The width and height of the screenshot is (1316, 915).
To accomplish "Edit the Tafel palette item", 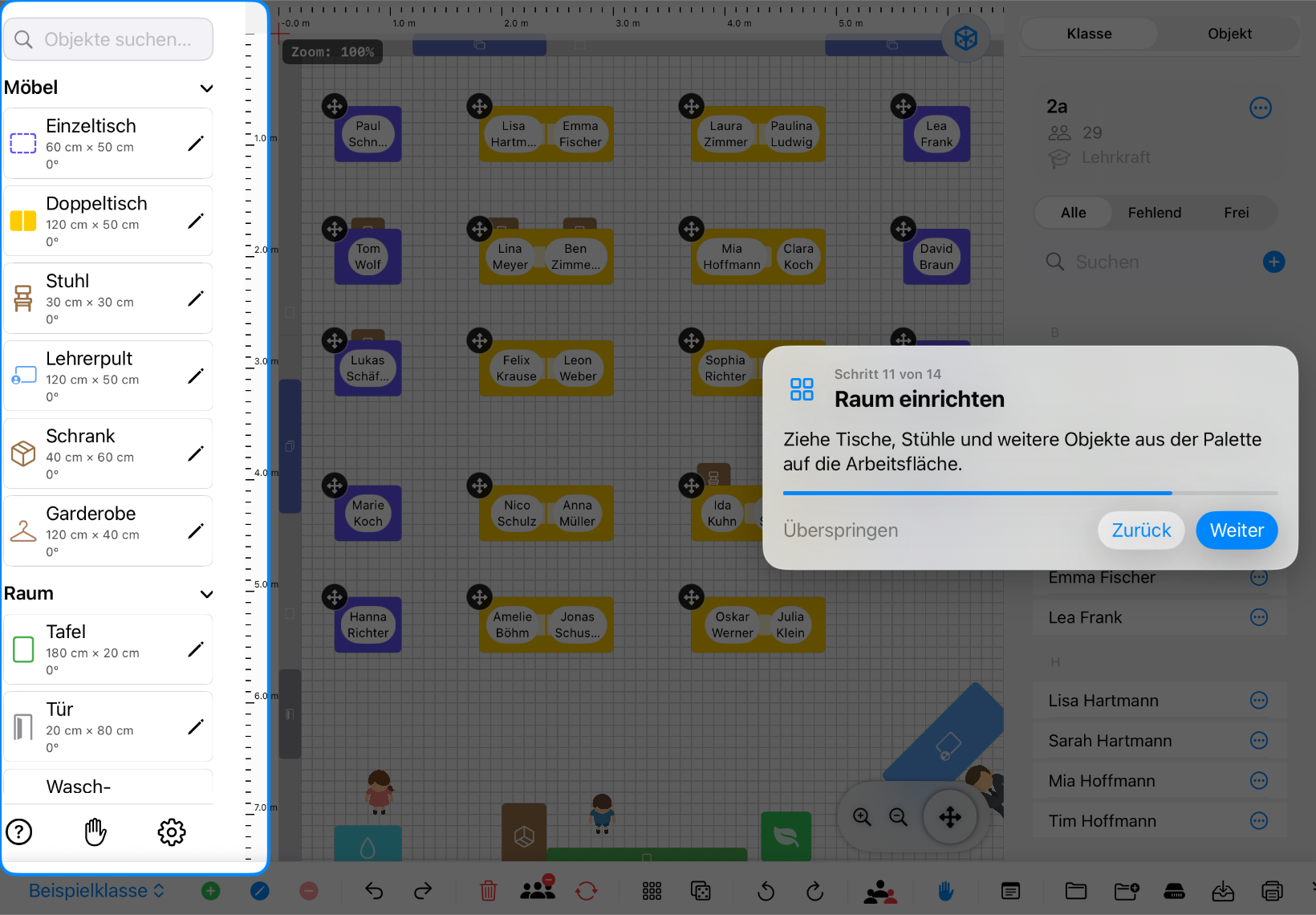I will tap(196, 649).
